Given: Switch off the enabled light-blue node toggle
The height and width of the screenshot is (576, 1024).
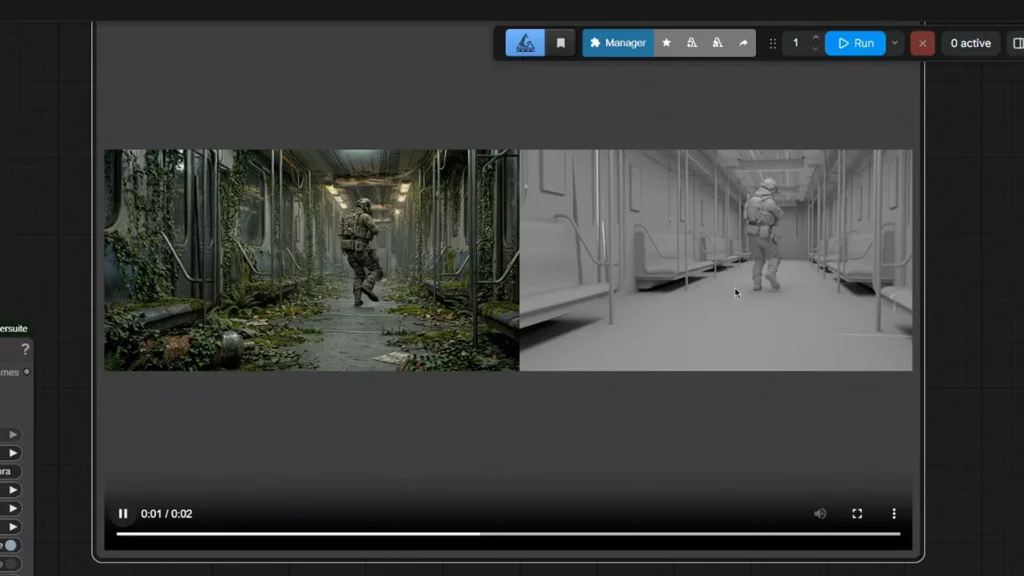Looking at the screenshot, I should click(10, 545).
